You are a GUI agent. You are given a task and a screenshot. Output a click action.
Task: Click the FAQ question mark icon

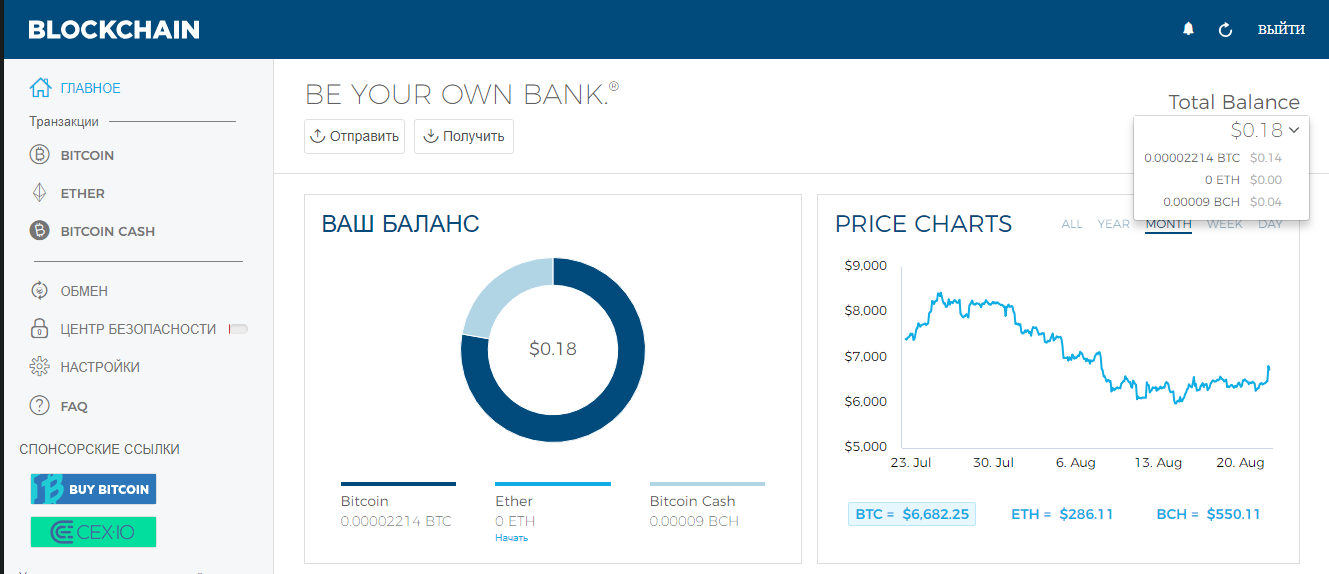[40, 406]
